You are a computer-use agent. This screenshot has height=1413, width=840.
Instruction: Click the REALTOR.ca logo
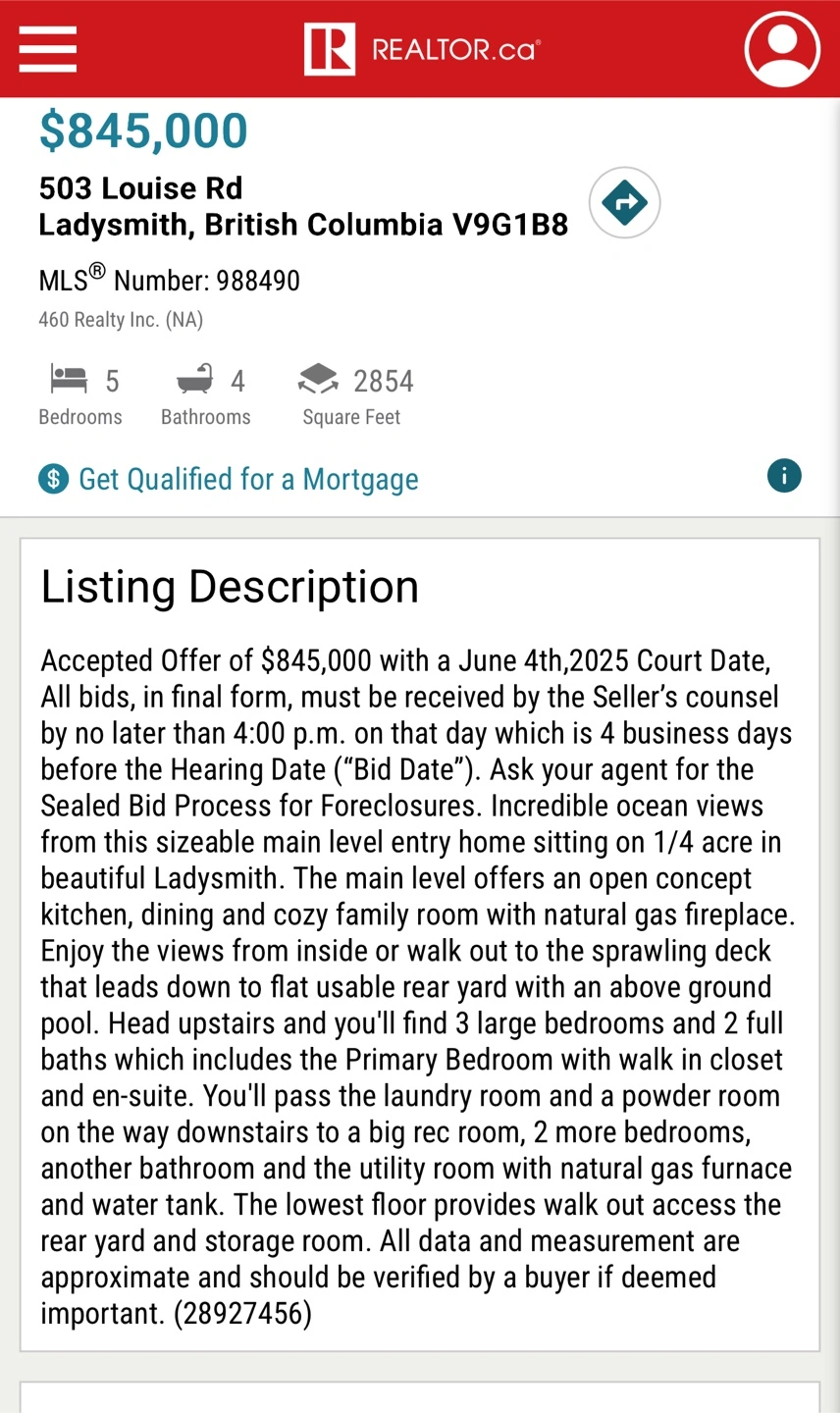click(x=422, y=49)
